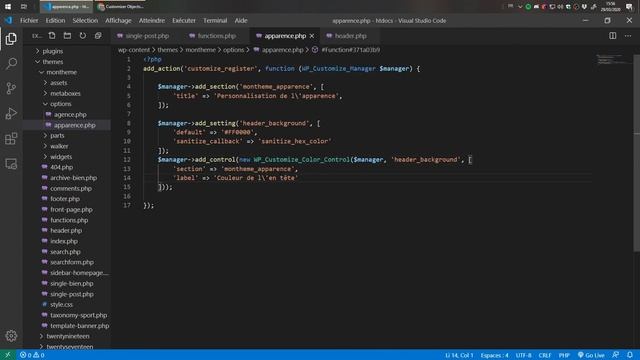
Task: Open 404.php in the file tree
Action: (62, 167)
